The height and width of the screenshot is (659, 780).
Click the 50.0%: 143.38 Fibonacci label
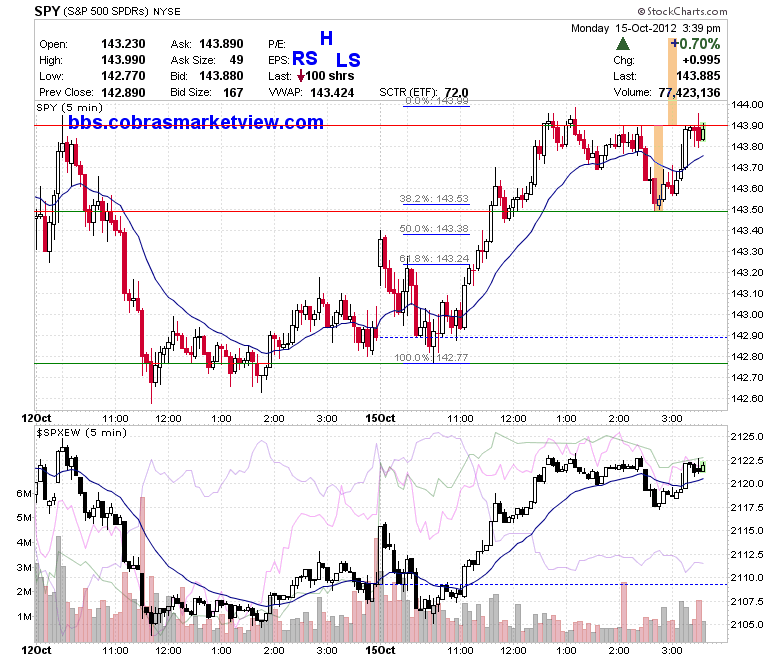434,228
